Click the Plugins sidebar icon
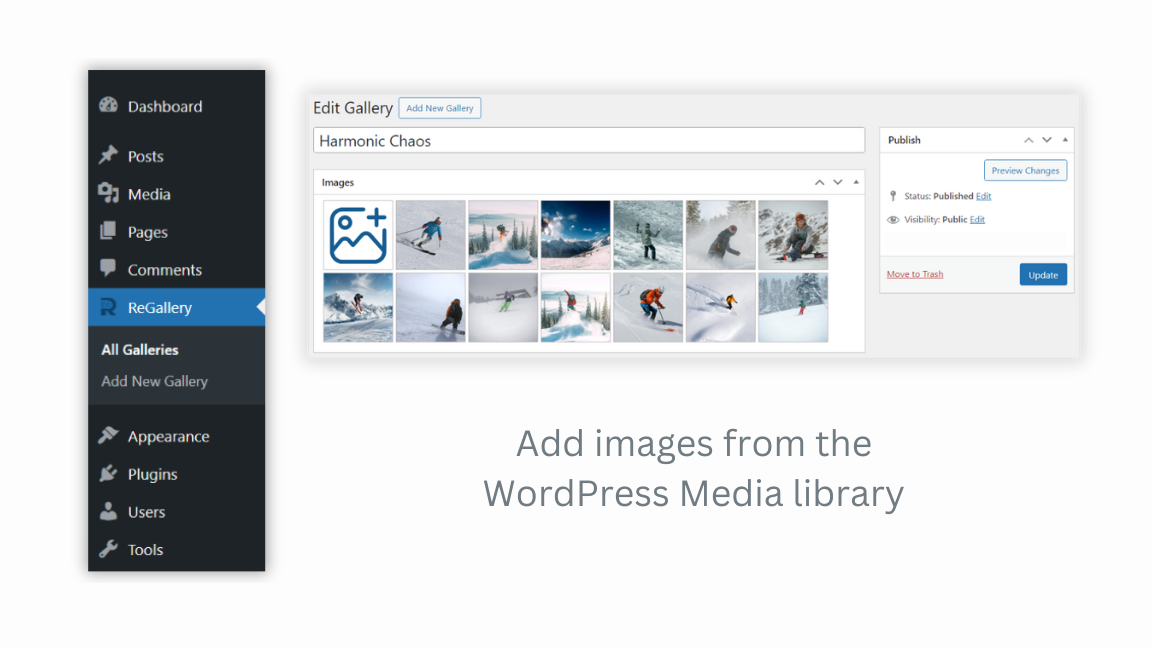The height and width of the screenshot is (648, 1152). coord(108,474)
